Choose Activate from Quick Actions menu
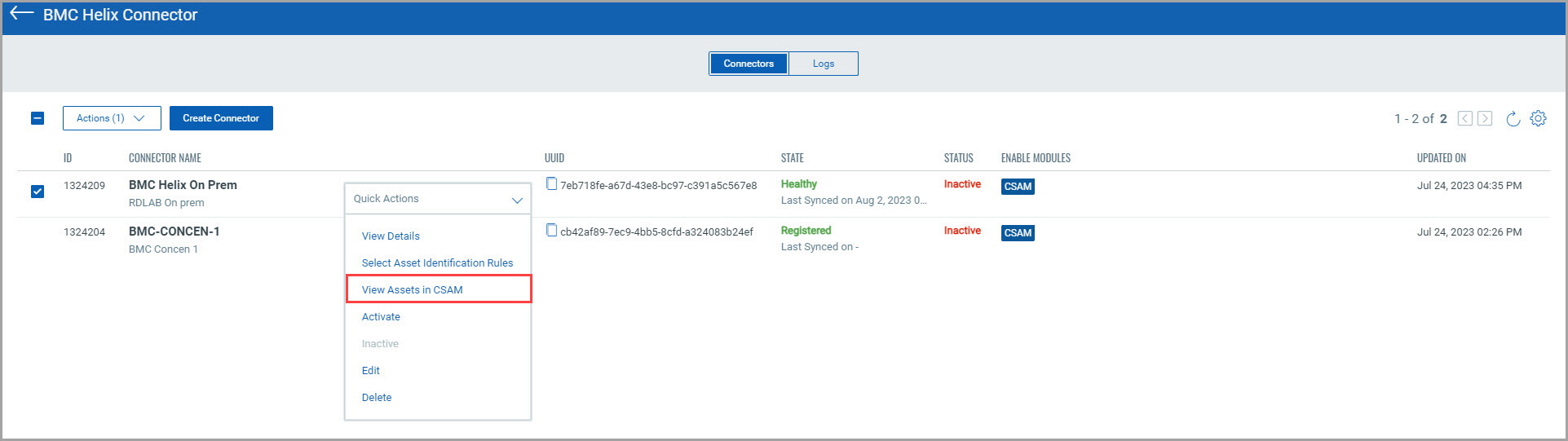The image size is (1568, 441). coord(381,316)
